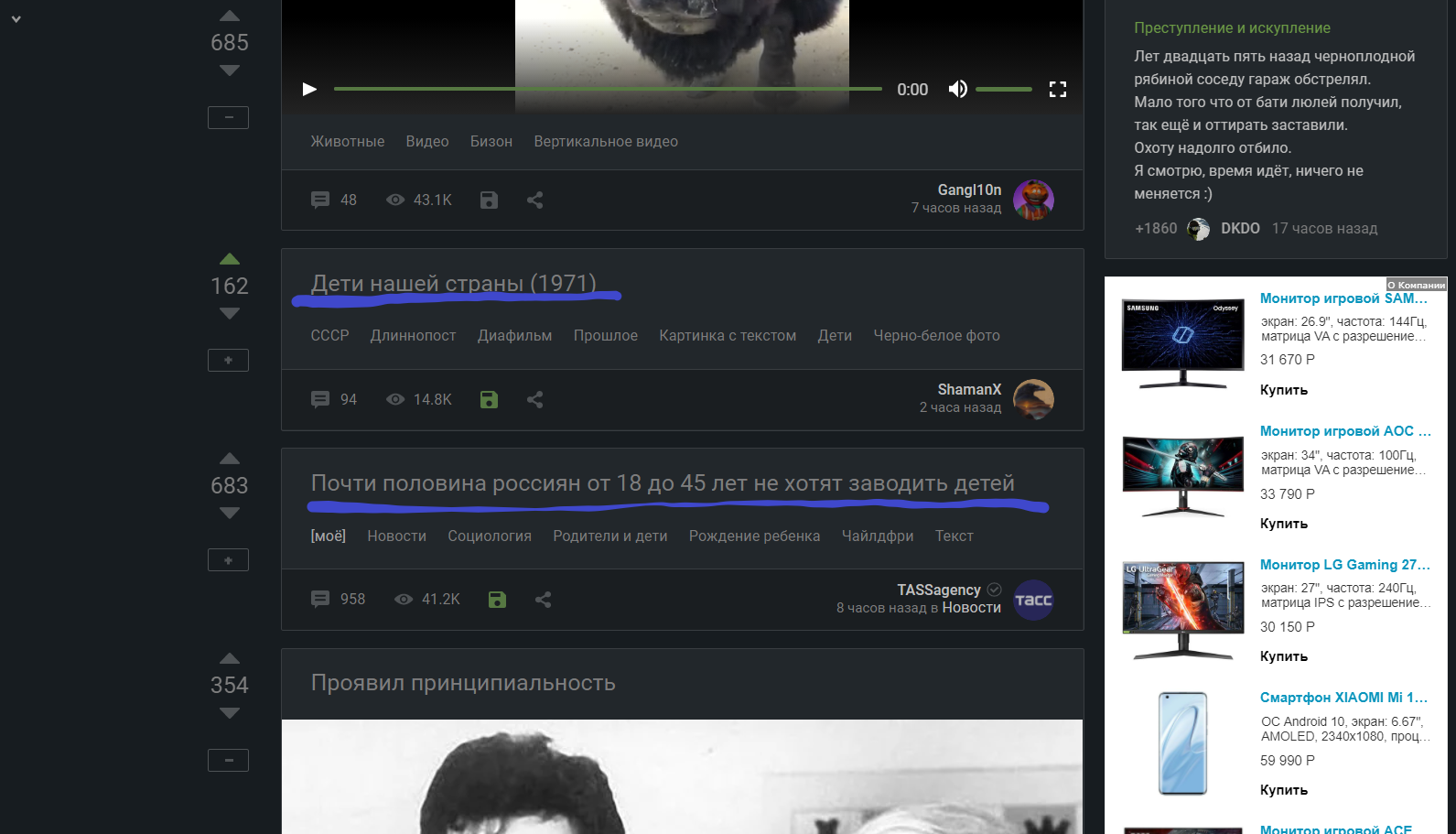Save the 'Дети нашей страны' post

pyautogui.click(x=489, y=399)
